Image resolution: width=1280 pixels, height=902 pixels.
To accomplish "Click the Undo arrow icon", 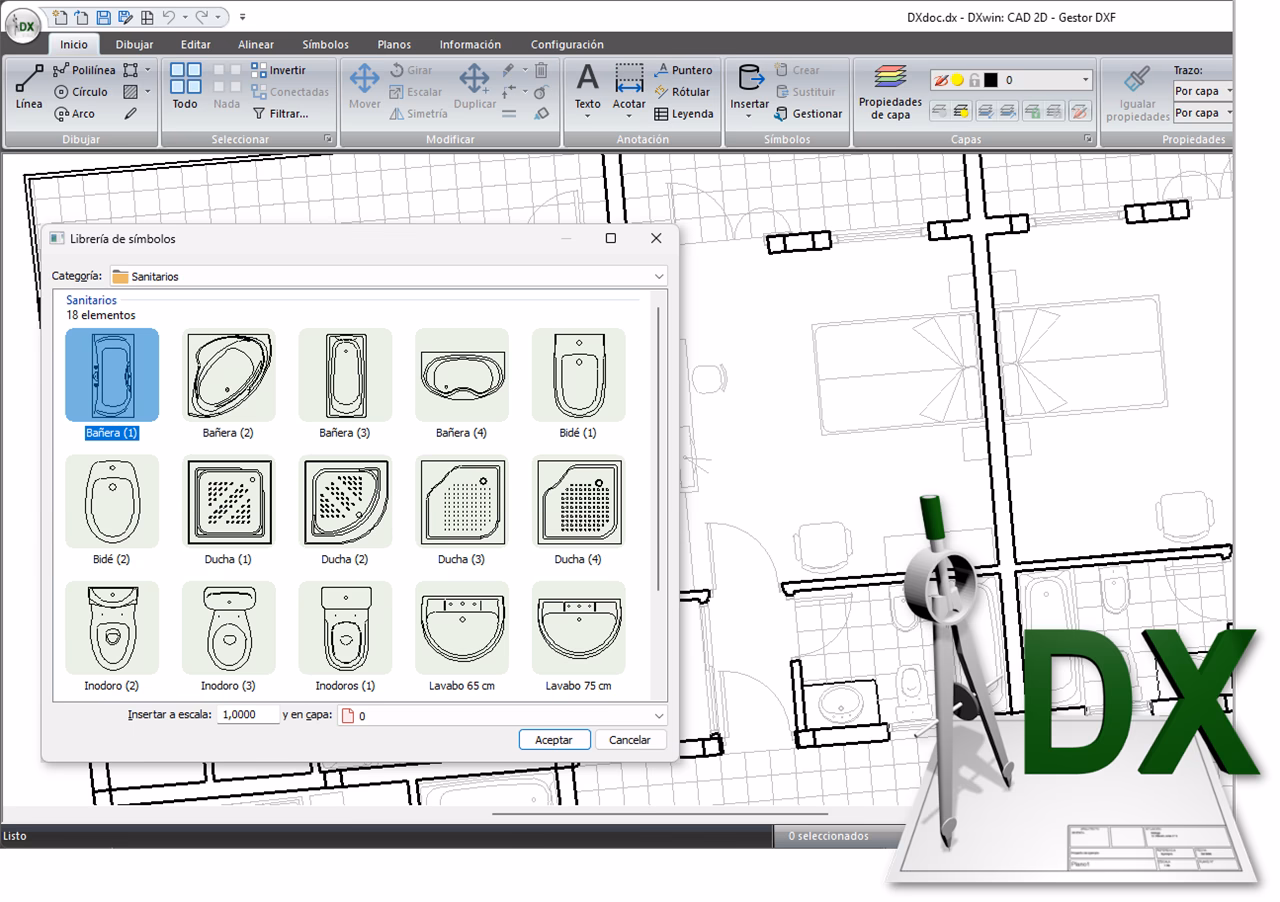I will 169,17.
